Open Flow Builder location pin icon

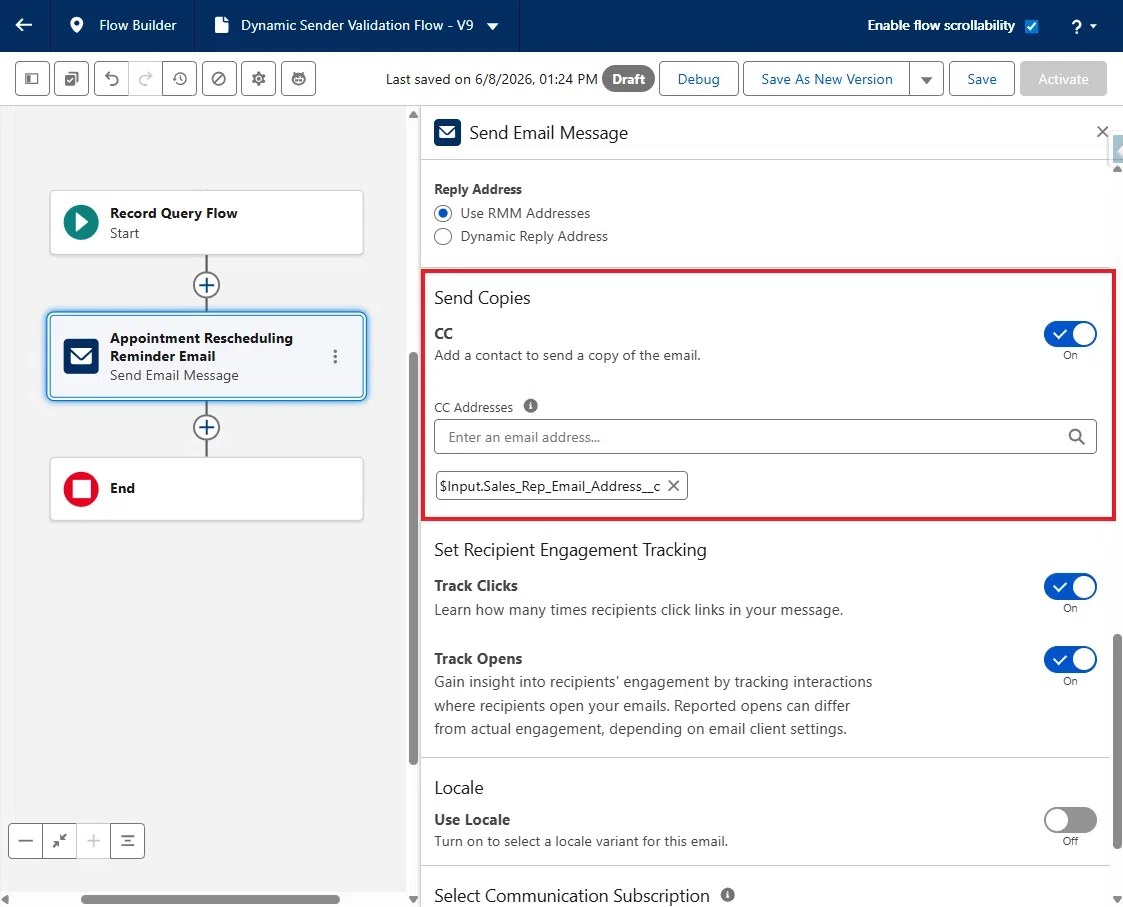tap(76, 25)
